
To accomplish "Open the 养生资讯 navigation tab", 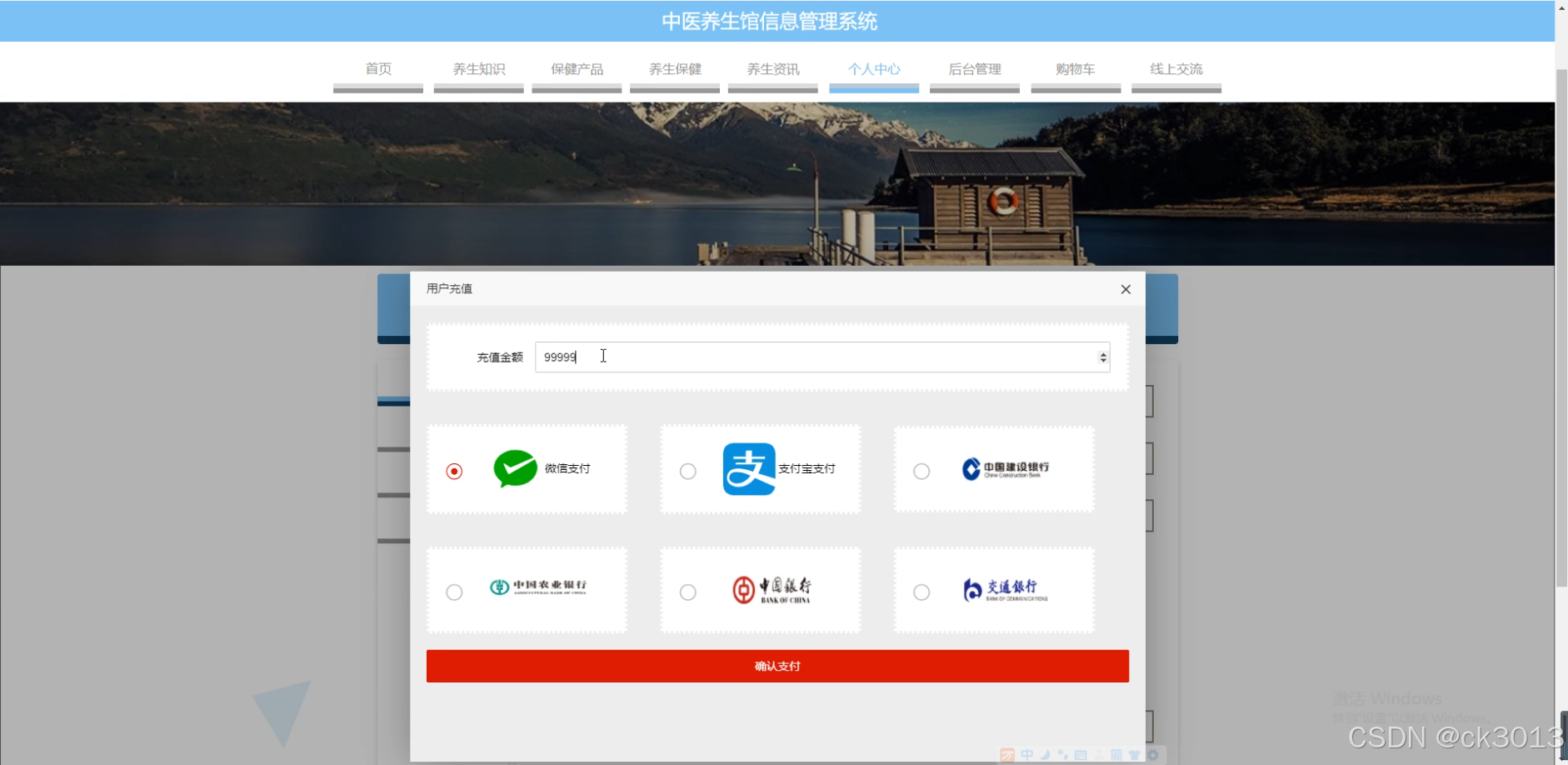I will coord(773,69).
